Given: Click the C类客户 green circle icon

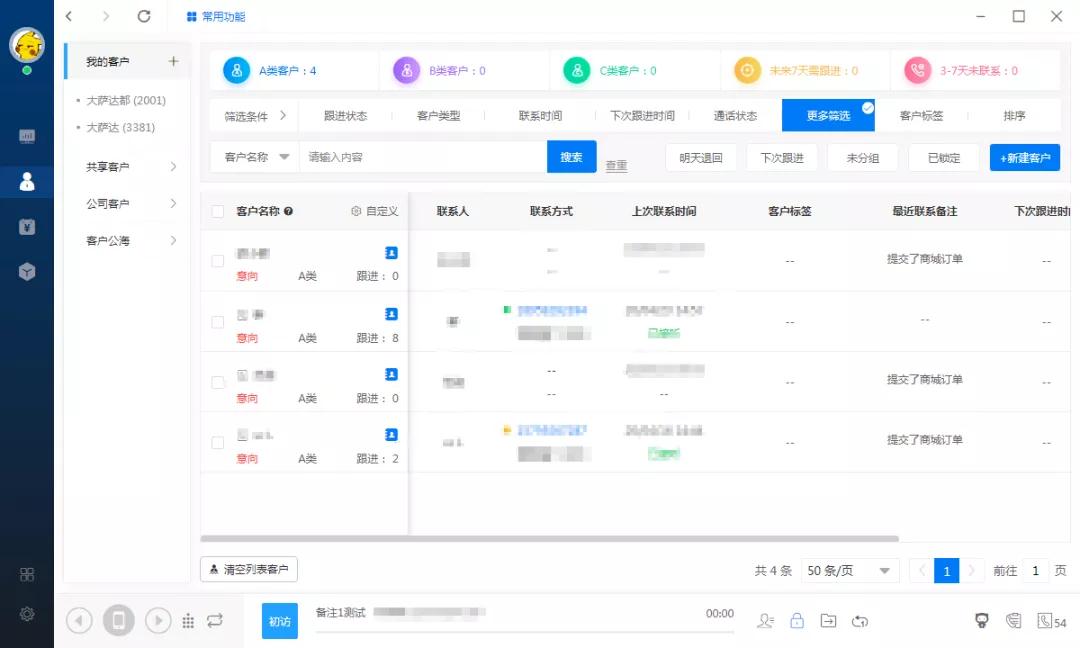Looking at the screenshot, I should point(577,70).
